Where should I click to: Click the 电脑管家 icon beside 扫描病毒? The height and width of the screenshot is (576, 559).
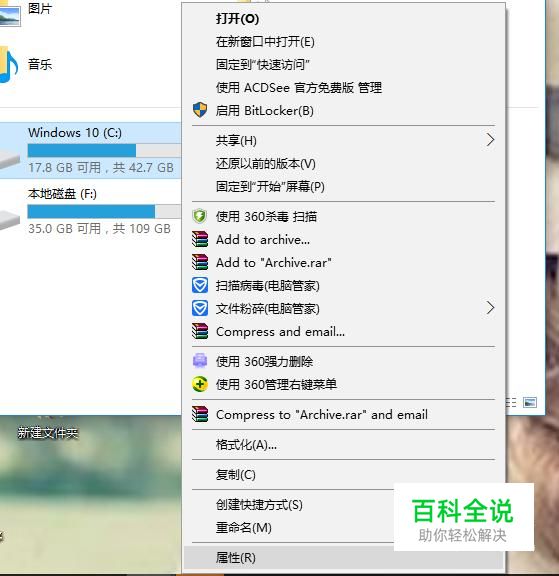[200, 285]
